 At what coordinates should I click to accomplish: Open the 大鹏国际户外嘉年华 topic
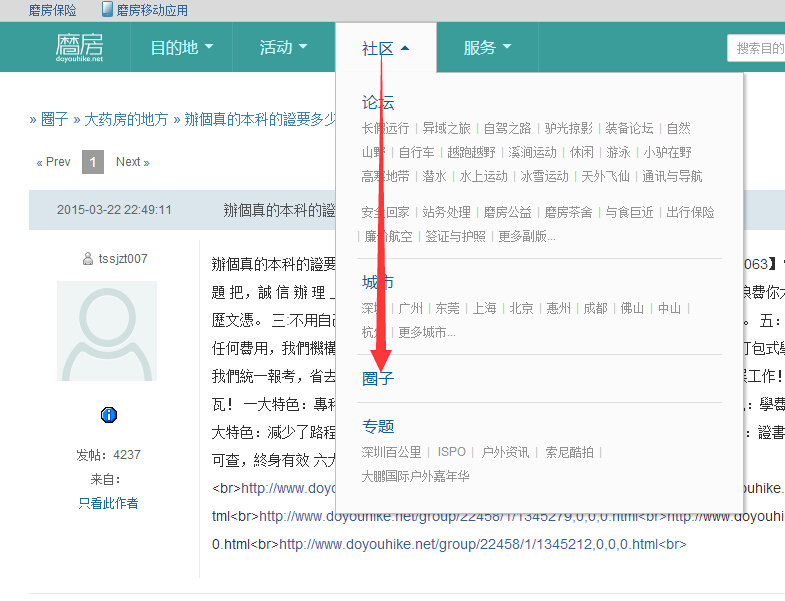pyautogui.click(x=416, y=476)
